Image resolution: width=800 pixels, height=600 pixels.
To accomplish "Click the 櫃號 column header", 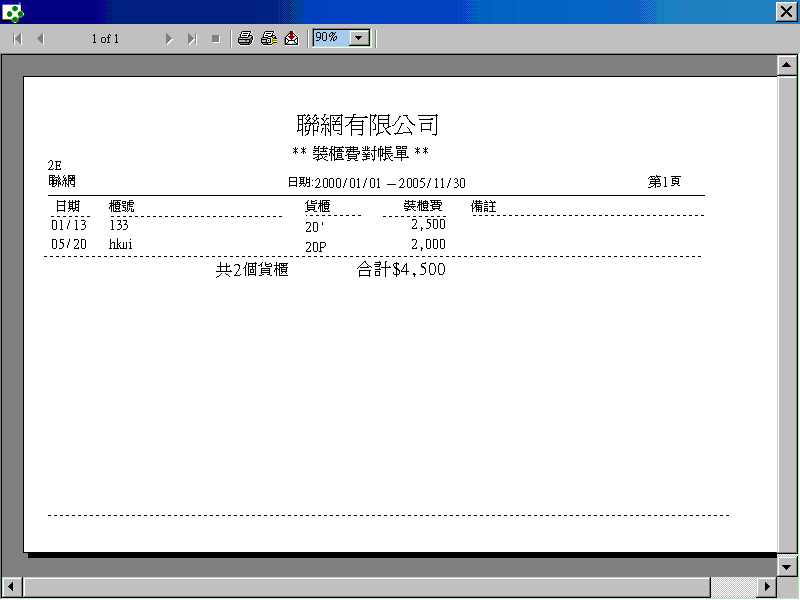I will pyautogui.click(x=121, y=206).
